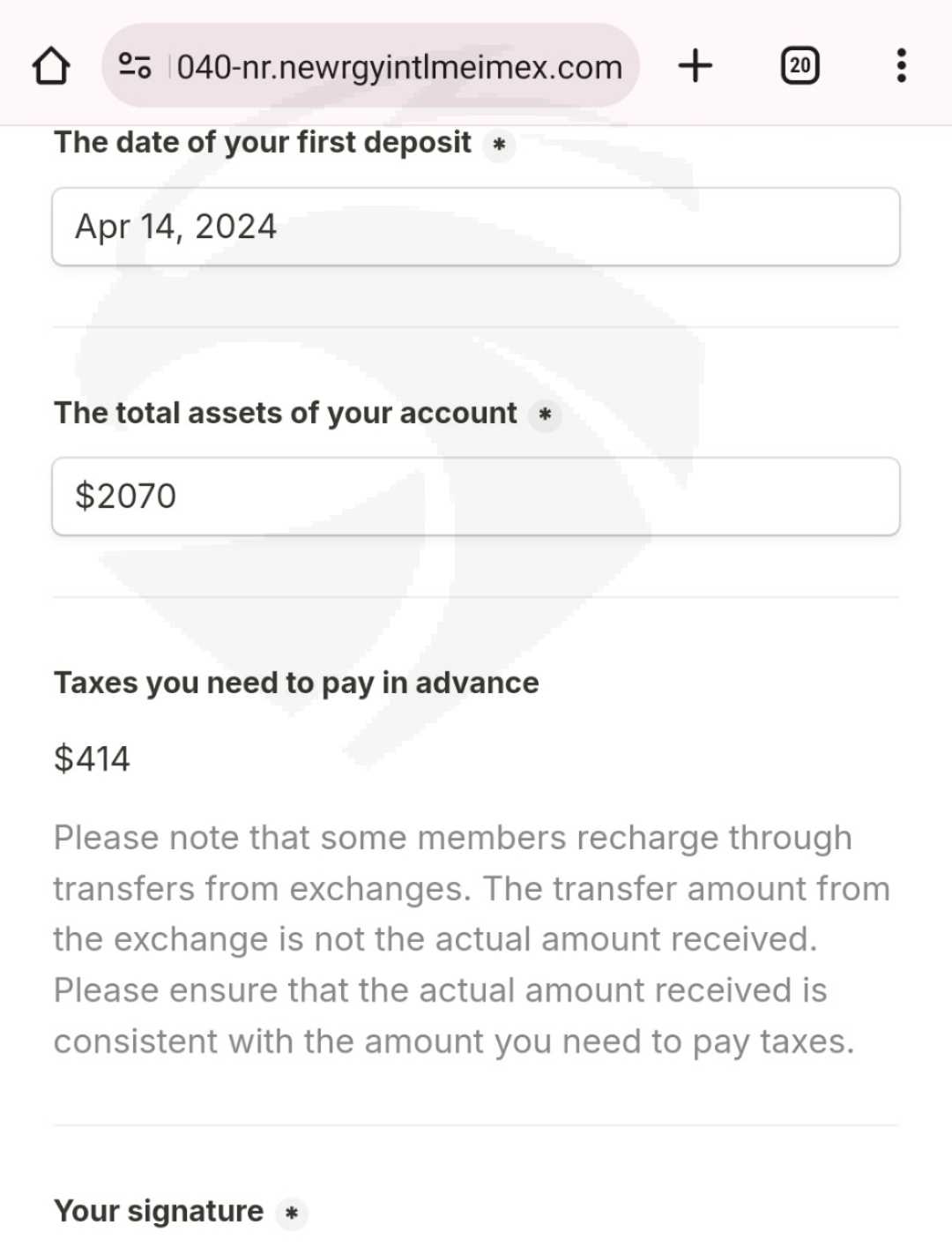Click the divider line above "Your signature"
This screenshot has height=1247, width=952.
(476, 1125)
